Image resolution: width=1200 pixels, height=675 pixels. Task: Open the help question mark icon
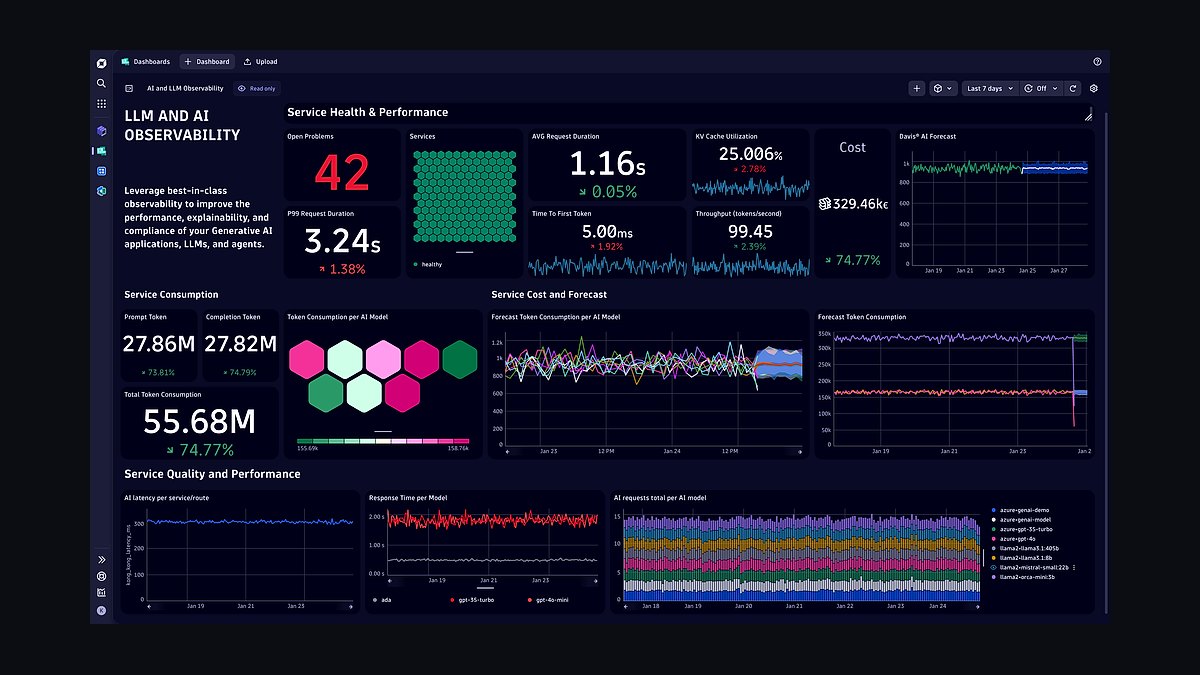pos(1097,62)
